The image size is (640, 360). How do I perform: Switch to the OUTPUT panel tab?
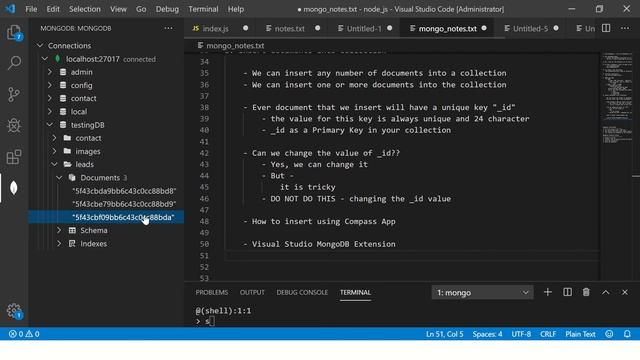[x=252, y=292]
